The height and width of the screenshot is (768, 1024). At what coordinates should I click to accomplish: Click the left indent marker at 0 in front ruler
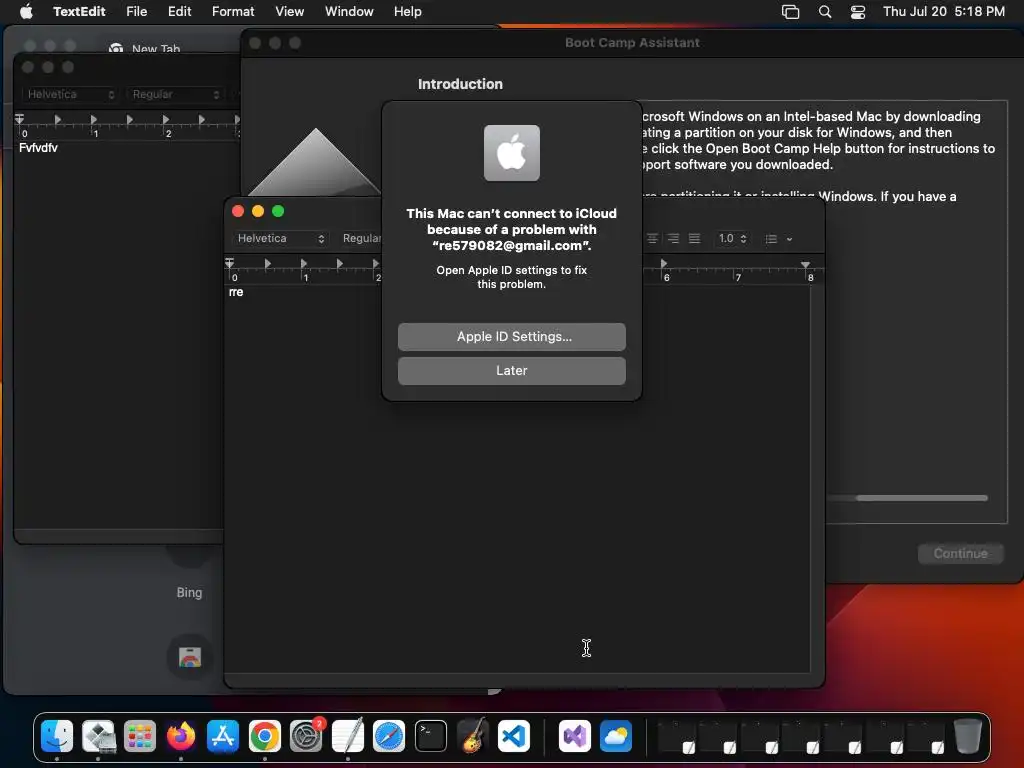point(229,263)
